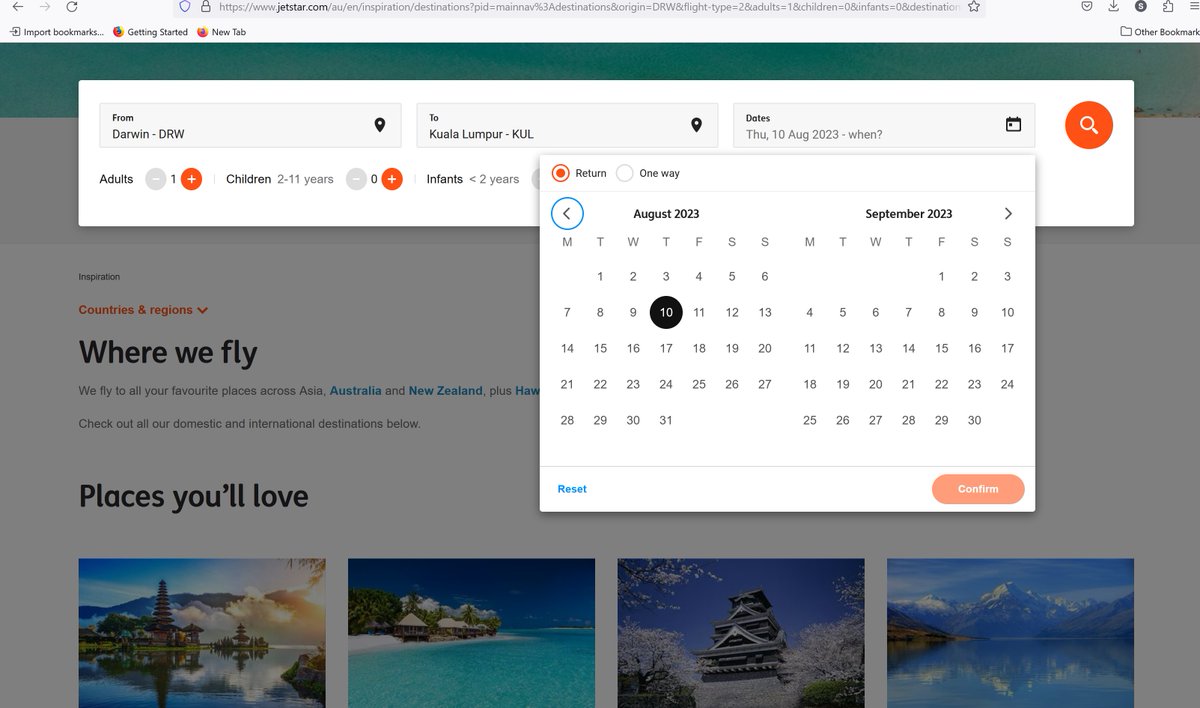Open the Other Bookmarks folder

tap(1160, 32)
